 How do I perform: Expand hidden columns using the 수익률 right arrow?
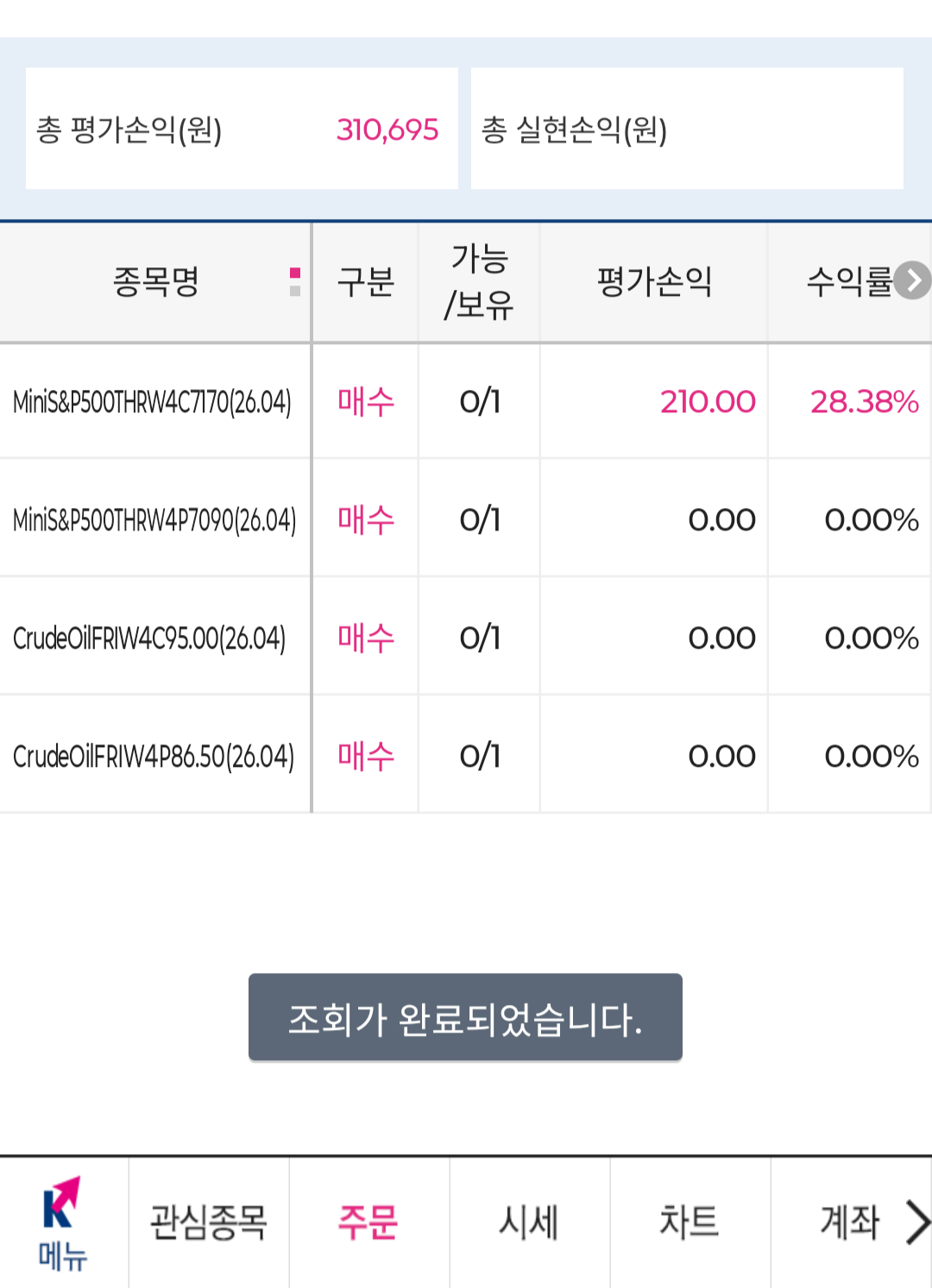[913, 281]
